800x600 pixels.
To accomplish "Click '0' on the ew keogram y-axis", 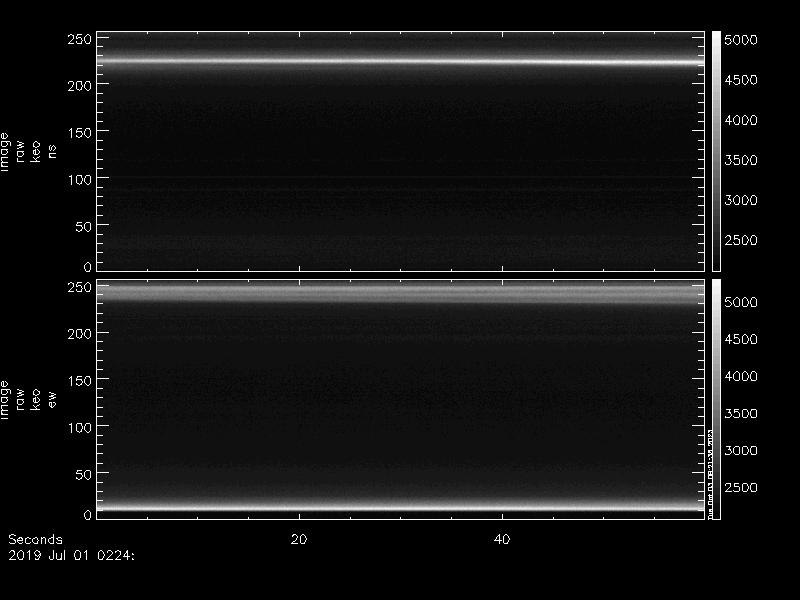I will coord(88,515).
